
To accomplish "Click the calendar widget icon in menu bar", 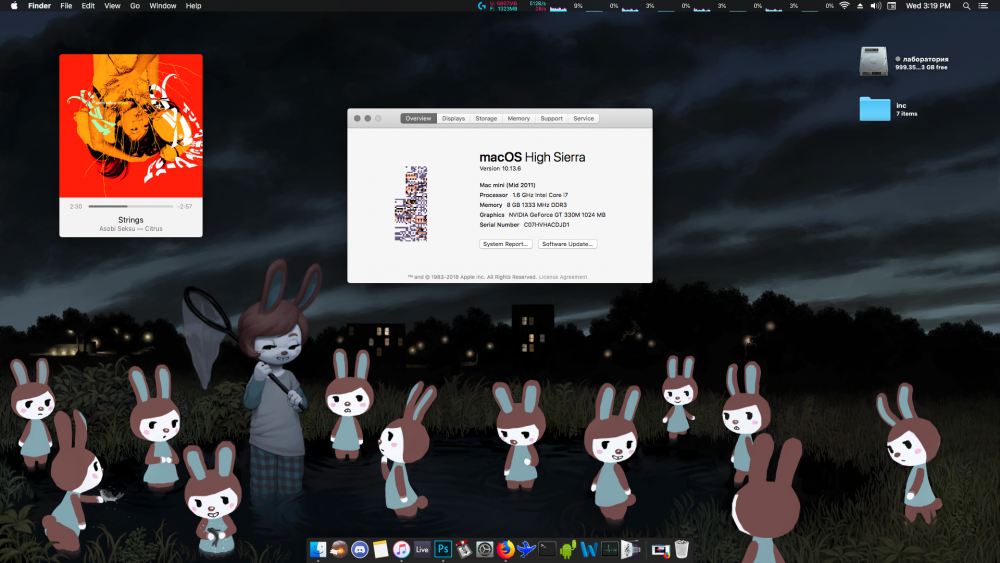I will pos(892,6).
